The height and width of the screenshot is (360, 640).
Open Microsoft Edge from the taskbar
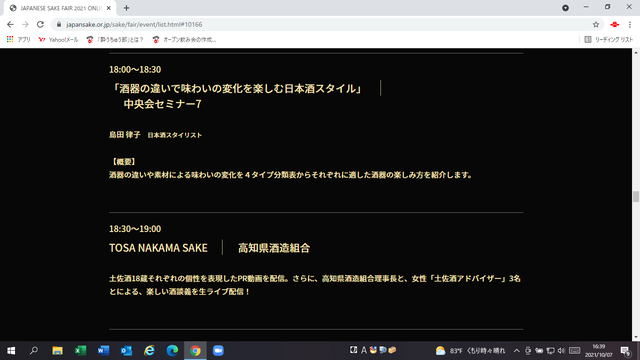172,351
